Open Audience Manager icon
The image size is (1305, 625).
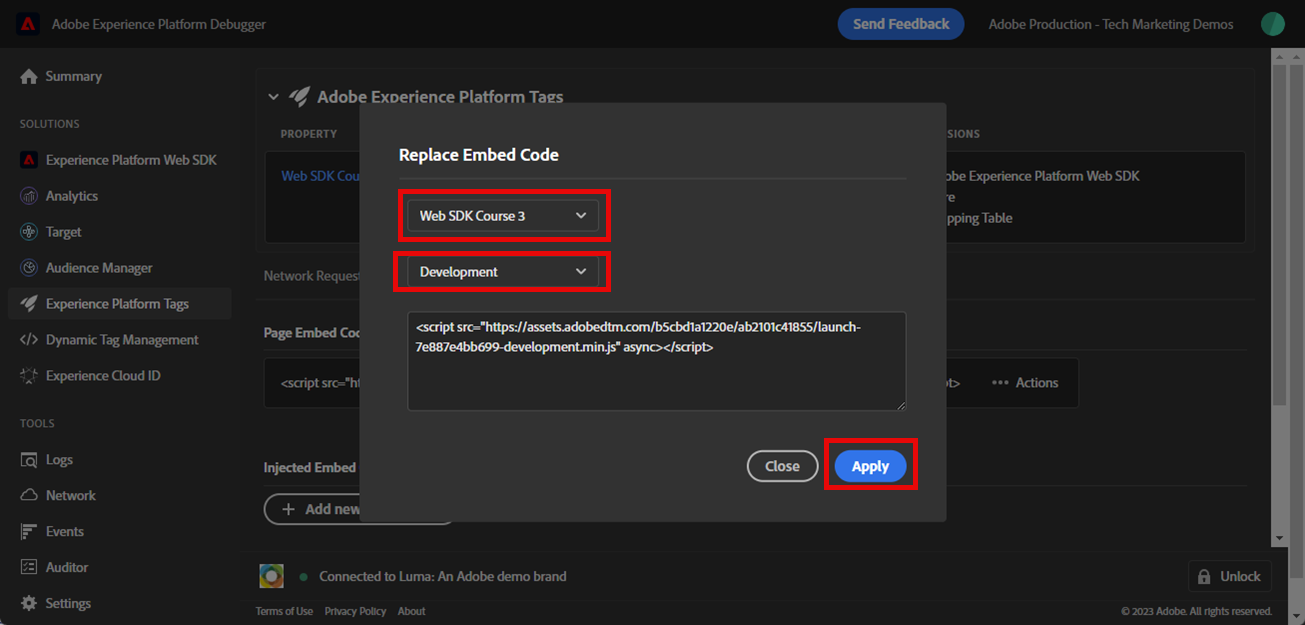[x=29, y=268]
